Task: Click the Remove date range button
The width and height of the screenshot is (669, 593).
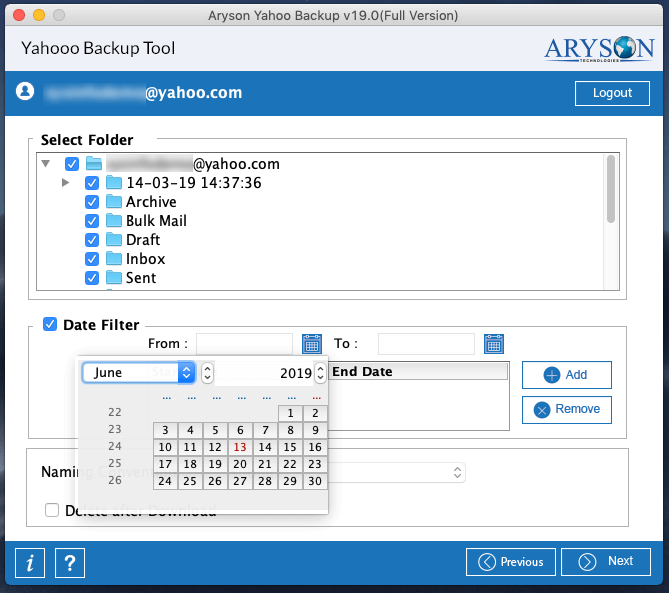Action: [x=567, y=410]
